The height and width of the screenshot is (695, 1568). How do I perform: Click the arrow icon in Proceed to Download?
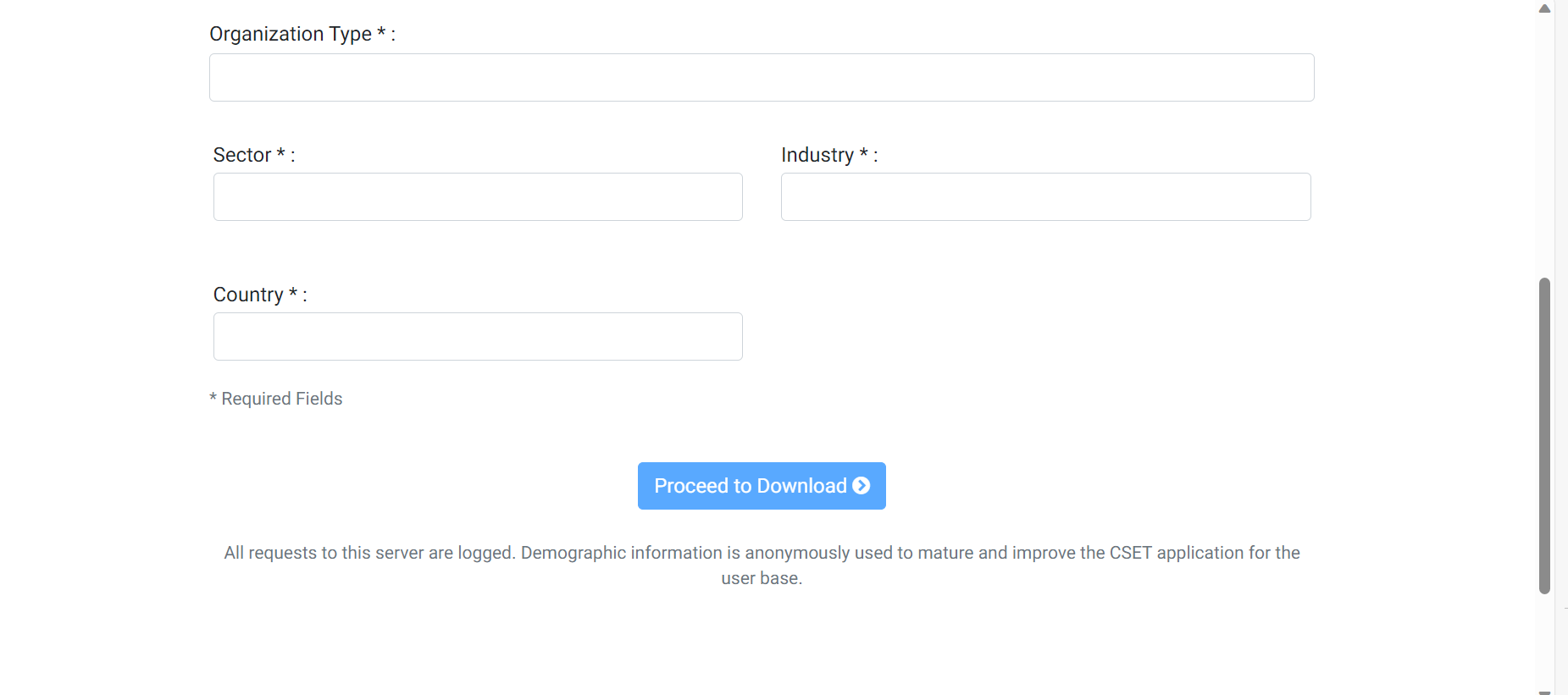click(861, 486)
